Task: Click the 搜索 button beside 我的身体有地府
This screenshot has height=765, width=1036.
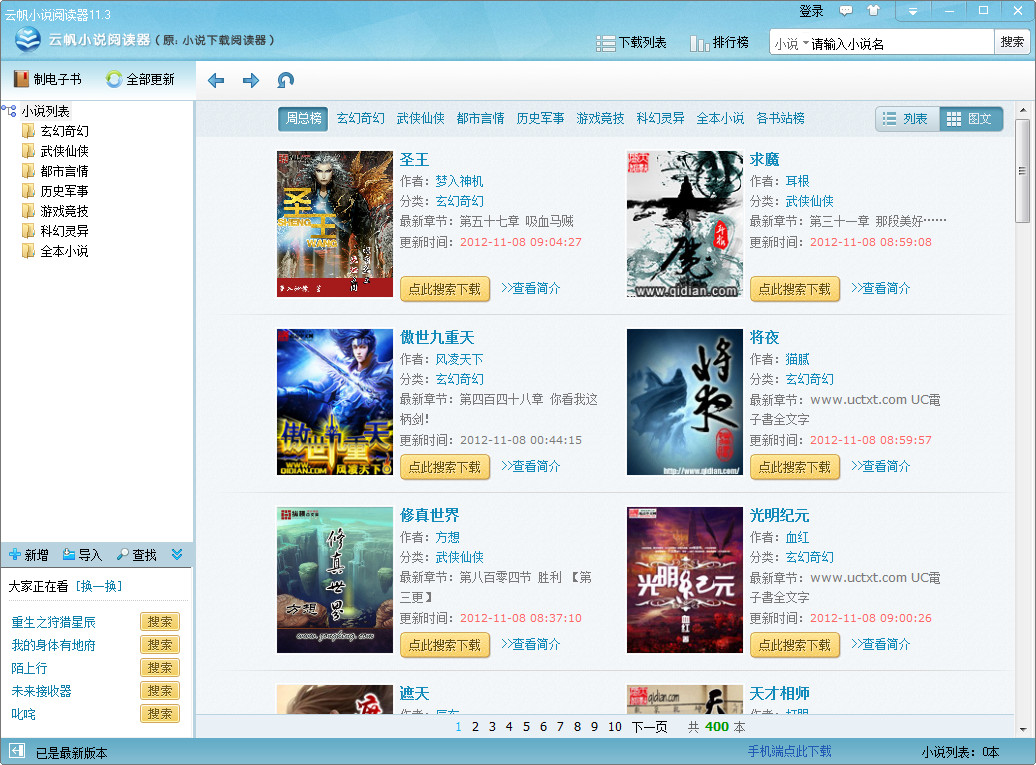Action: 160,645
